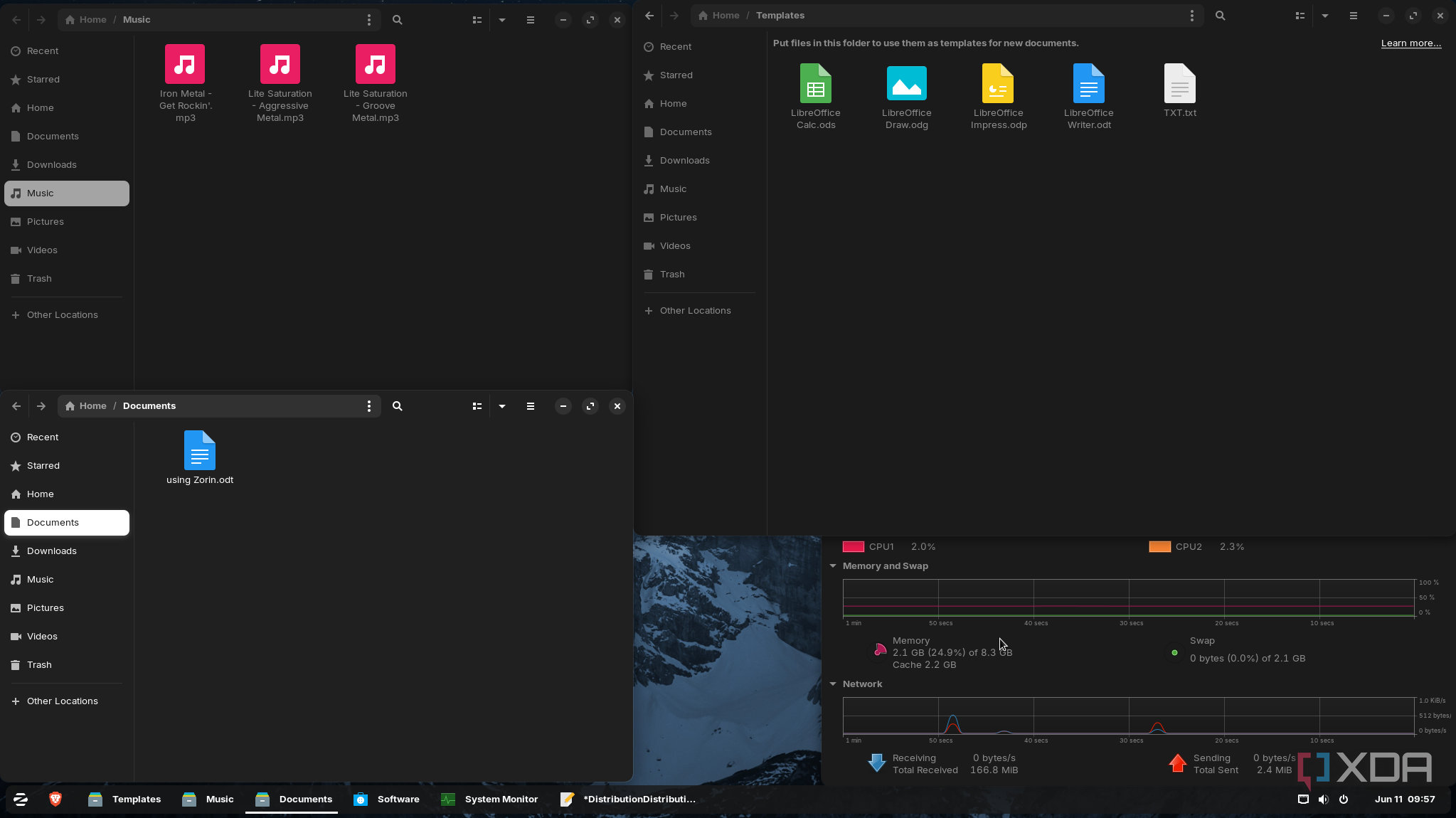Toggle list view in Music window
Viewport: 1456px width, 818px height.
point(477,20)
